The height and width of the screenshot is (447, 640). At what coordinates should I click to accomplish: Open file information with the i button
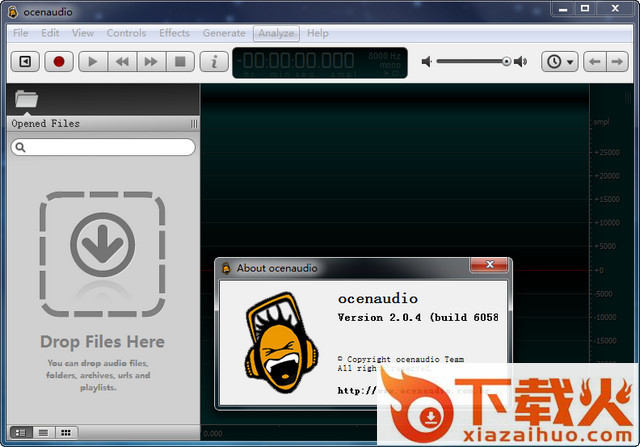[x=214, y=62]
